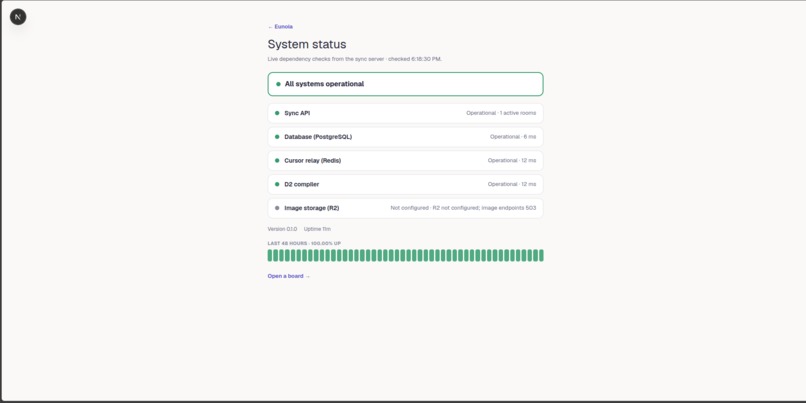
Task: Click the 'Operational · 6 ms' value
Action: pos(513,137)
